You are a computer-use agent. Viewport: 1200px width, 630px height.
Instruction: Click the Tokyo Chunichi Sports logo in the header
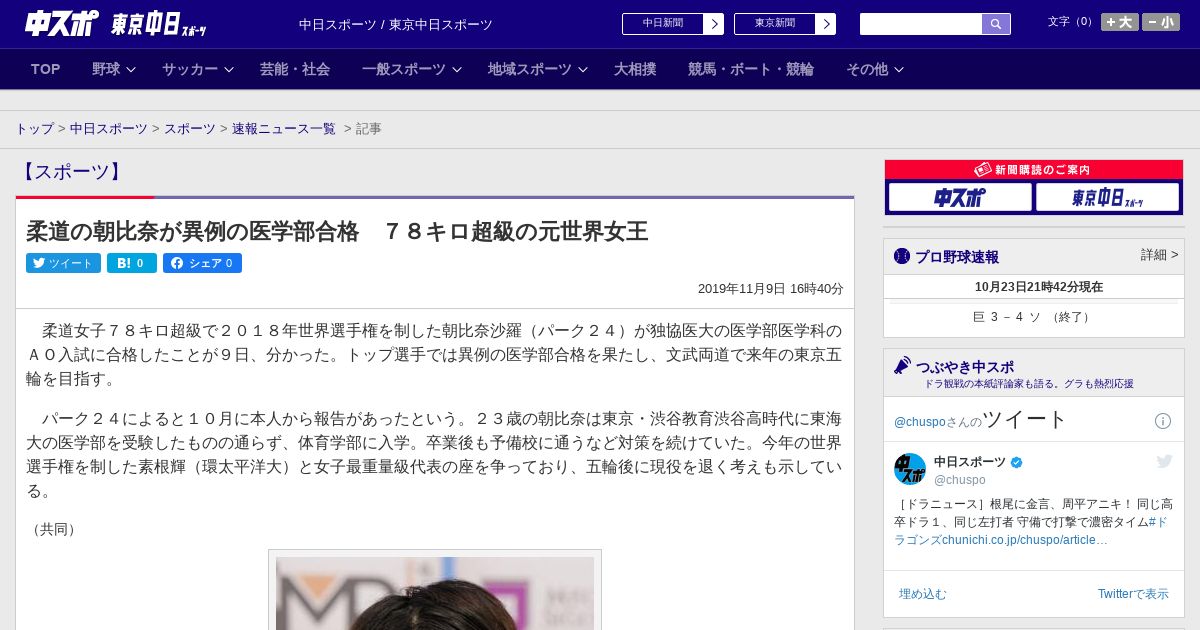[x=158, y=24]
